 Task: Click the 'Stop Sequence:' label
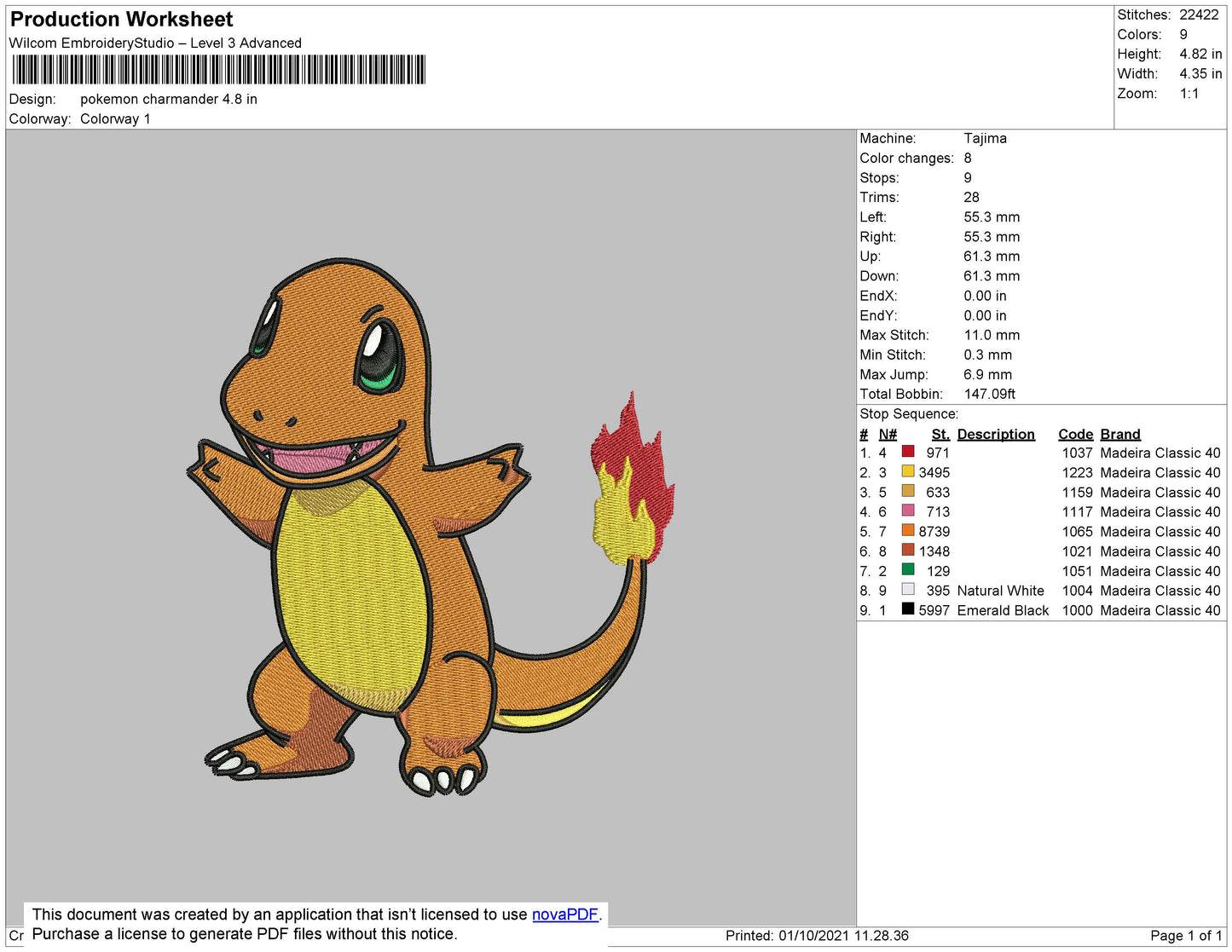coord(909,414)
